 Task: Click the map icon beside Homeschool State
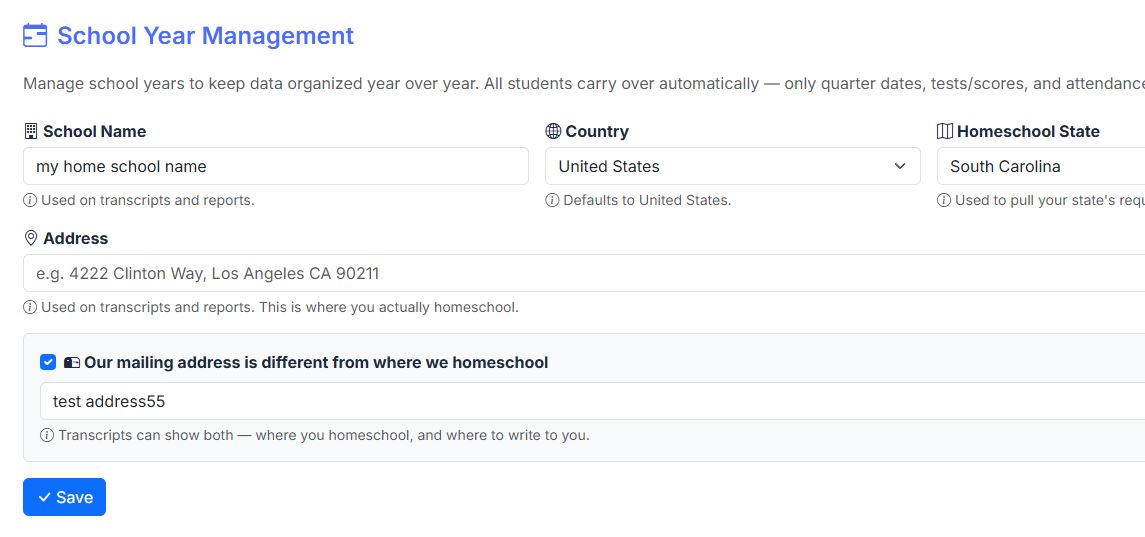pyautogui.click(x=945, y=132)
